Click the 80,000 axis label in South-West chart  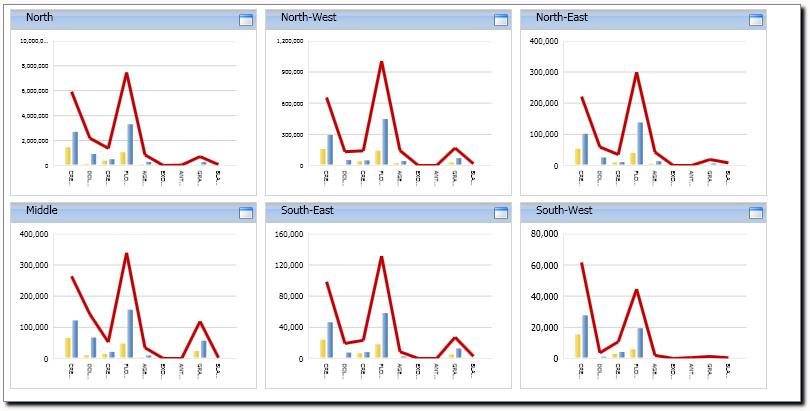(546, 234)
